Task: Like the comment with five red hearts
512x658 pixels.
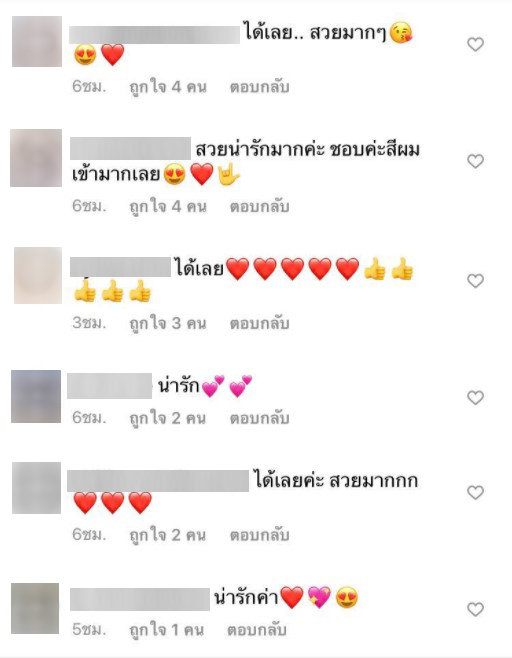Action: click(475, 281)
